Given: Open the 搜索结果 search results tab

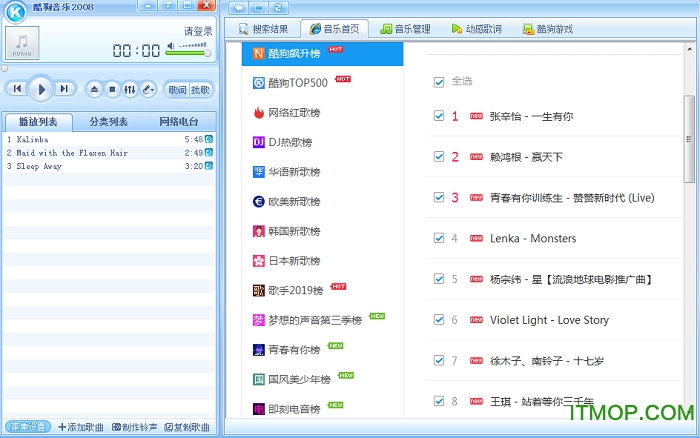Looking at the screenshot, I should point(263,29).
